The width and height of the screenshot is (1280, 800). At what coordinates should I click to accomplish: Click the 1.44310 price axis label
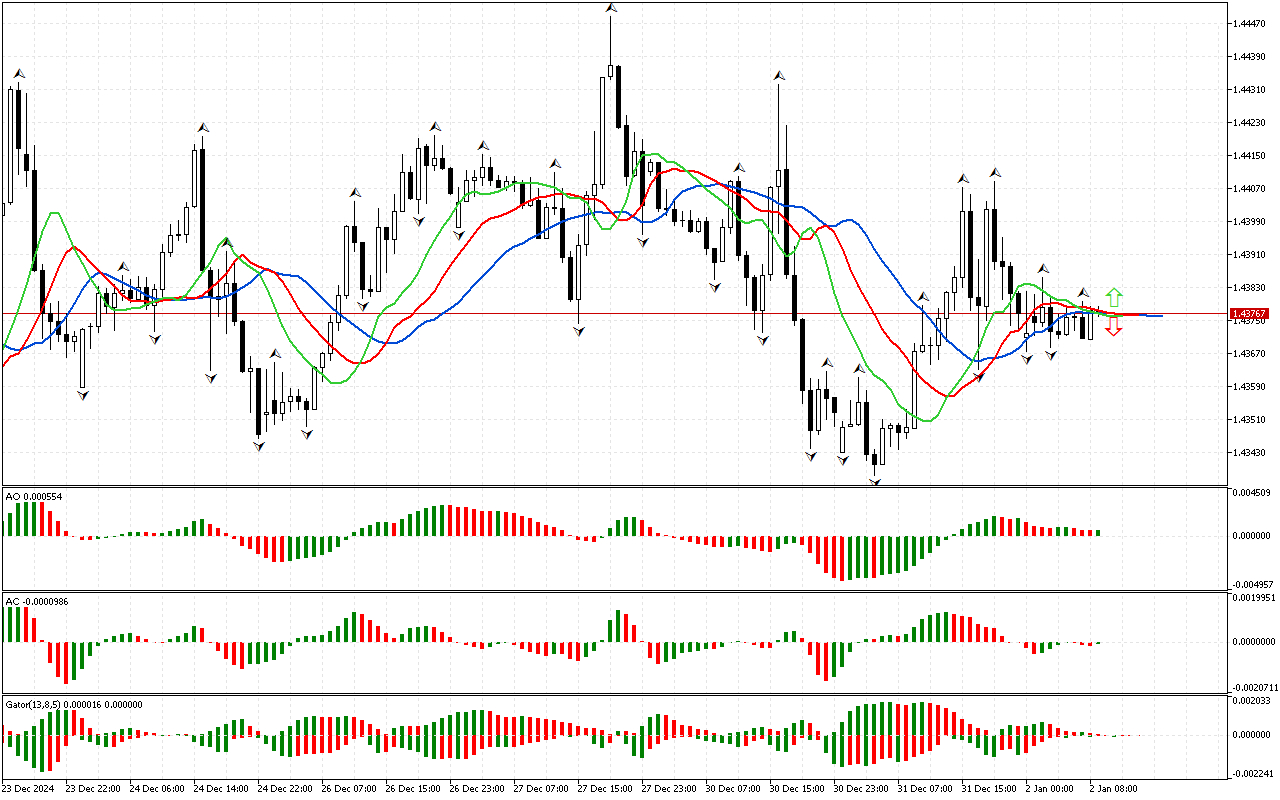[1251, 89]
